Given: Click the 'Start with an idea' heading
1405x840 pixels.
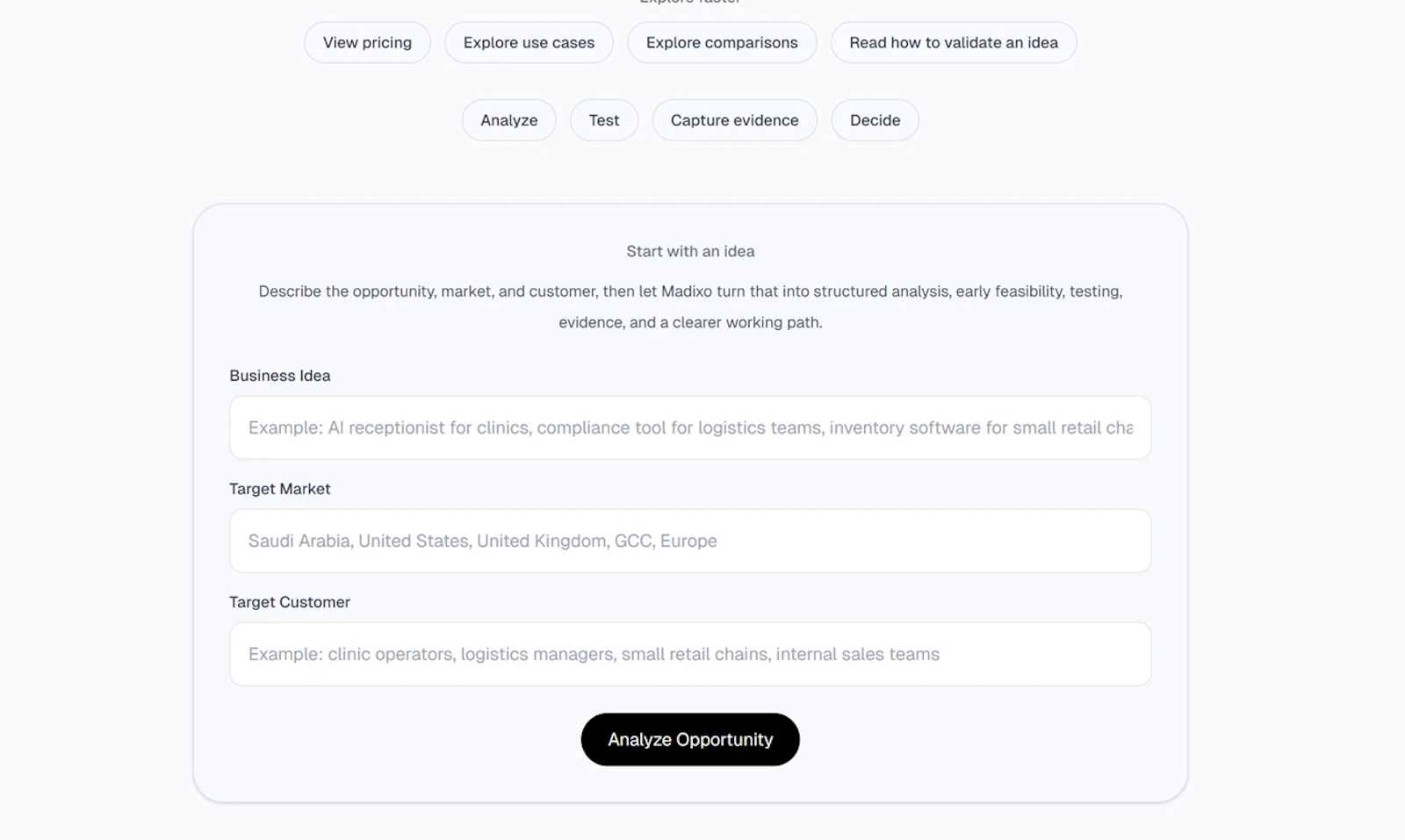Looking at the screenshot, I should point(690,251).
